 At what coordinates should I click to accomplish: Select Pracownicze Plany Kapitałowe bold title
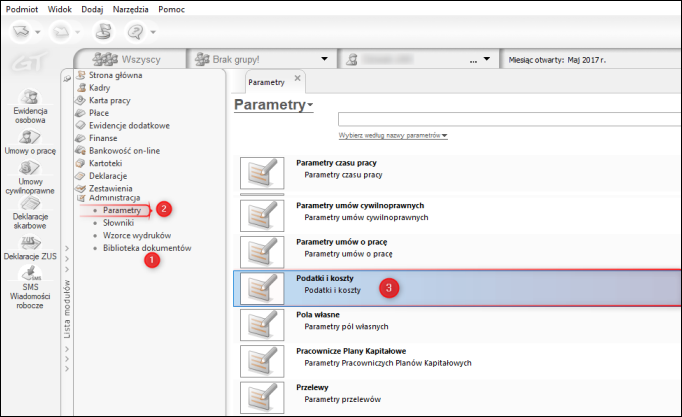click(351, 351)
